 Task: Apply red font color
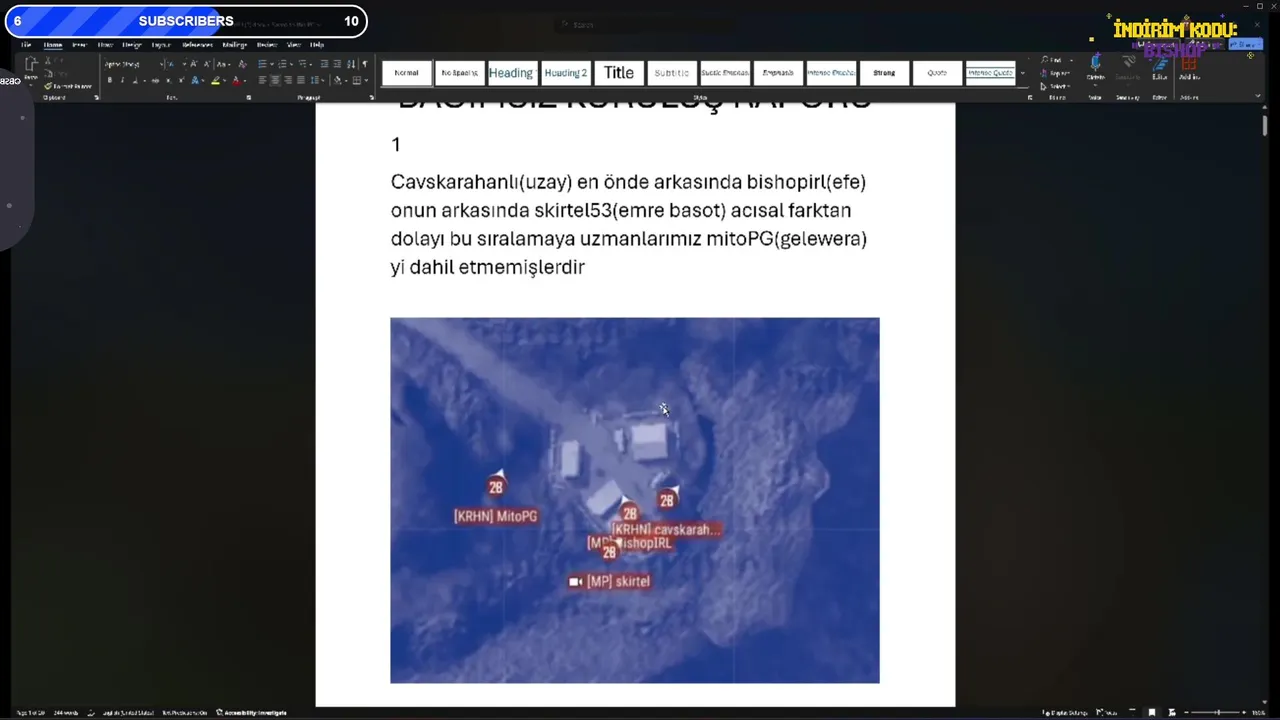click(x=236, y=80)
